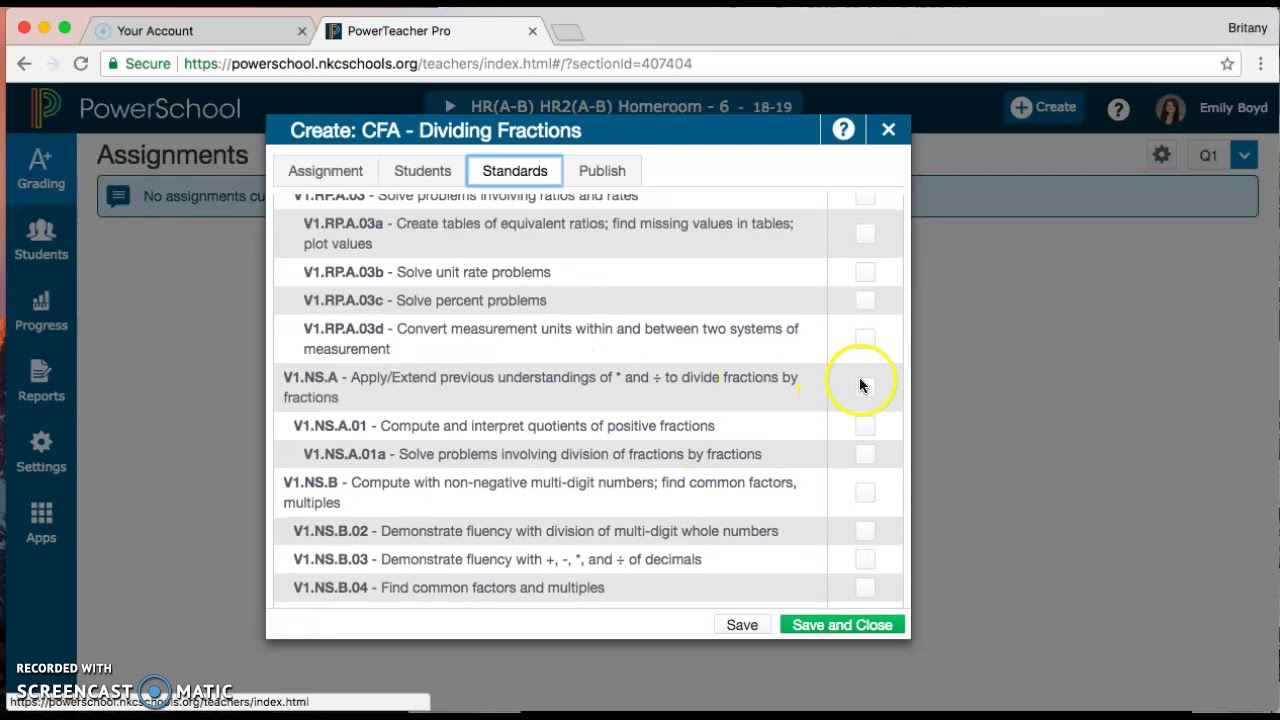Check the V1.NS.A.01 quotients checkbox
This screenshot has height=720, width=1280.
pos(865,426)
